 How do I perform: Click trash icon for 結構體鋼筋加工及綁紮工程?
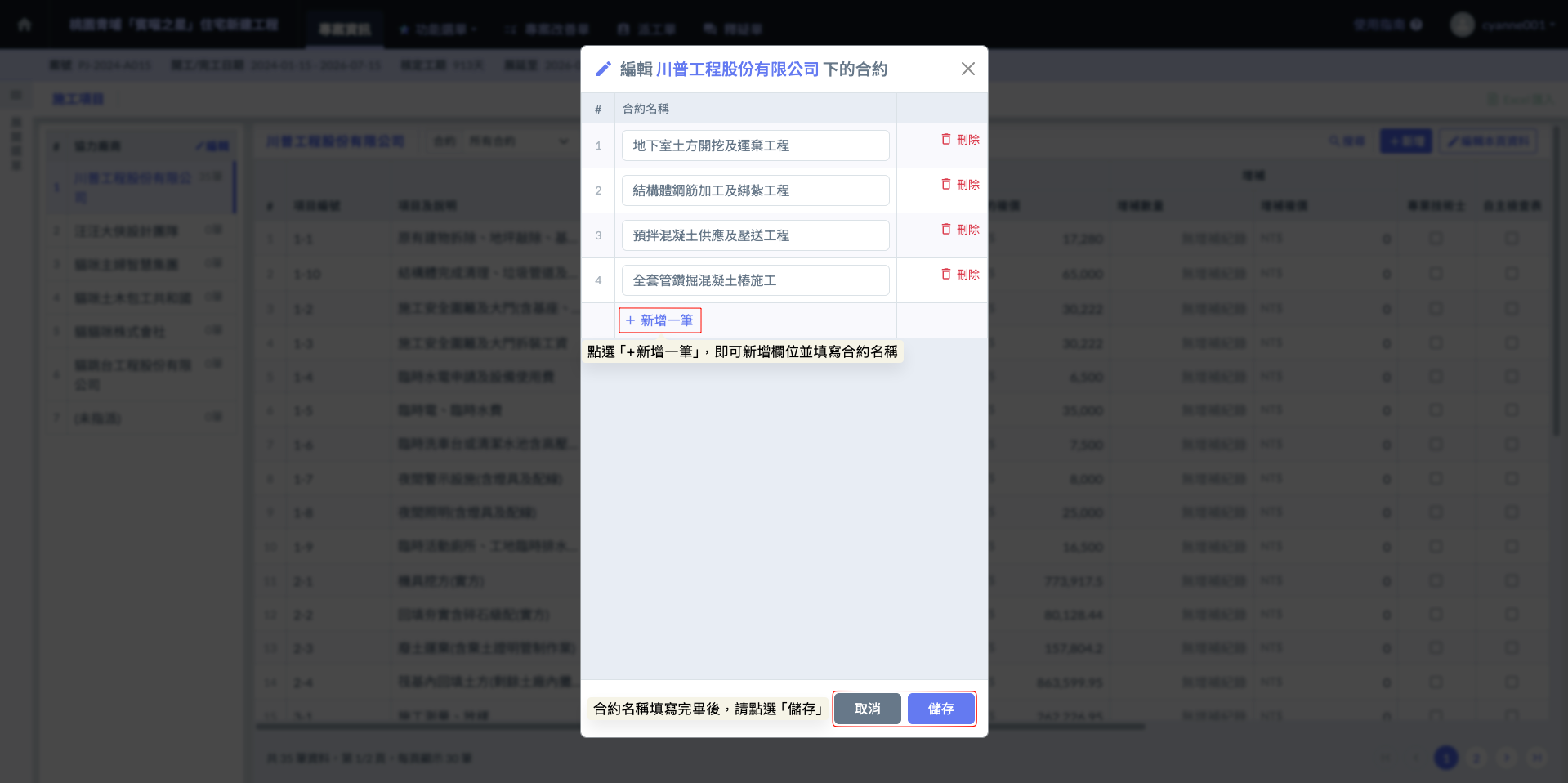click(x=946, y=185)
